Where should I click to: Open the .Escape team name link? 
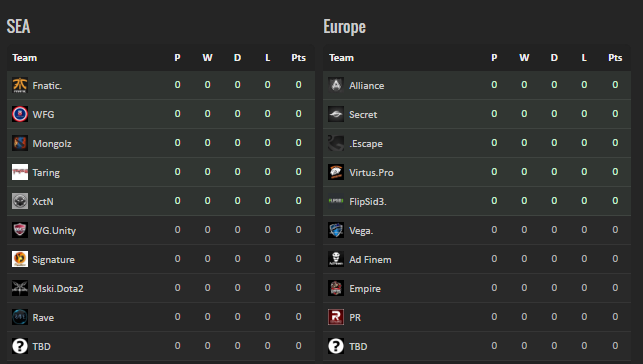point(366,144)
